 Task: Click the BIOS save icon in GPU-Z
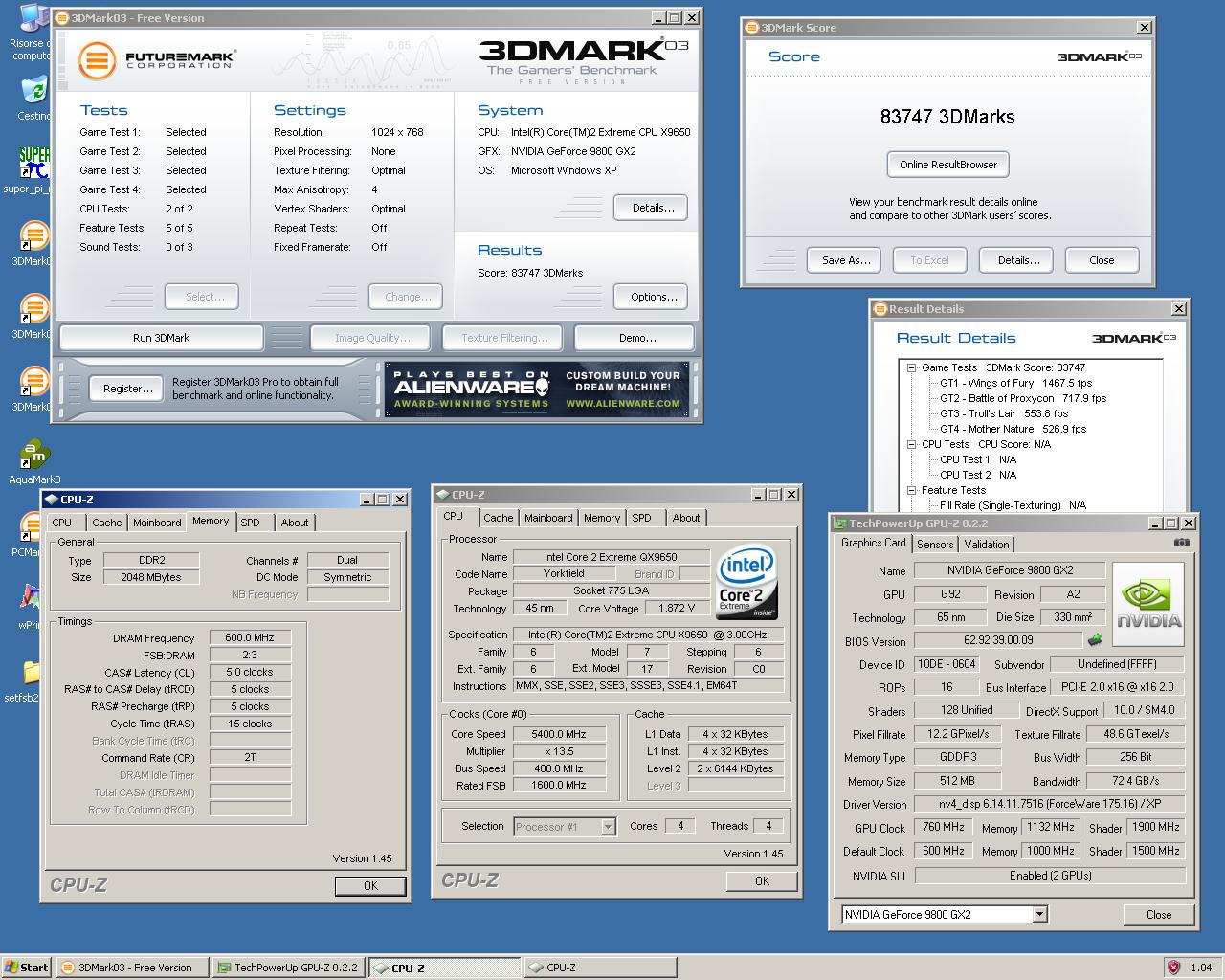[x=1095, y=640]
